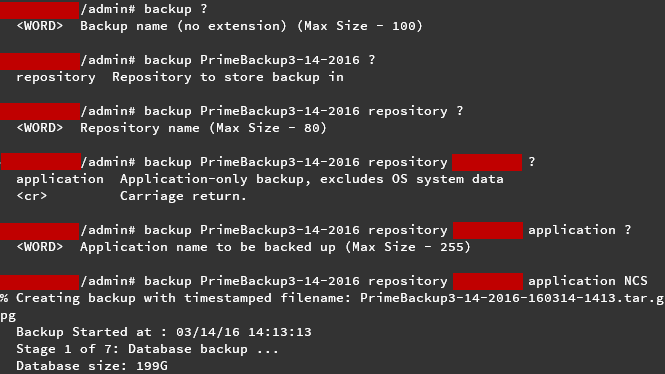Screen dimensions: 665x374
Task: Click 'Application name to be backed up' text
Action: point(208,247)
